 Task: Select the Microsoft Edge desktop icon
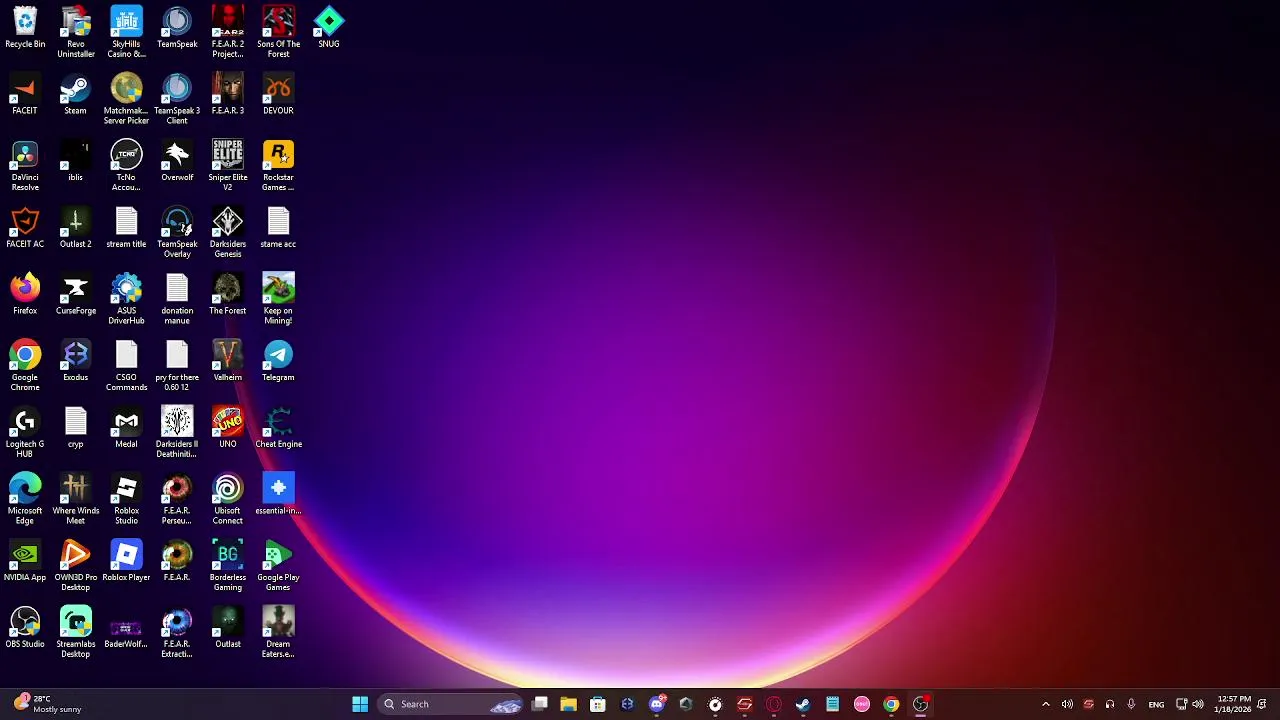point(25,500)
